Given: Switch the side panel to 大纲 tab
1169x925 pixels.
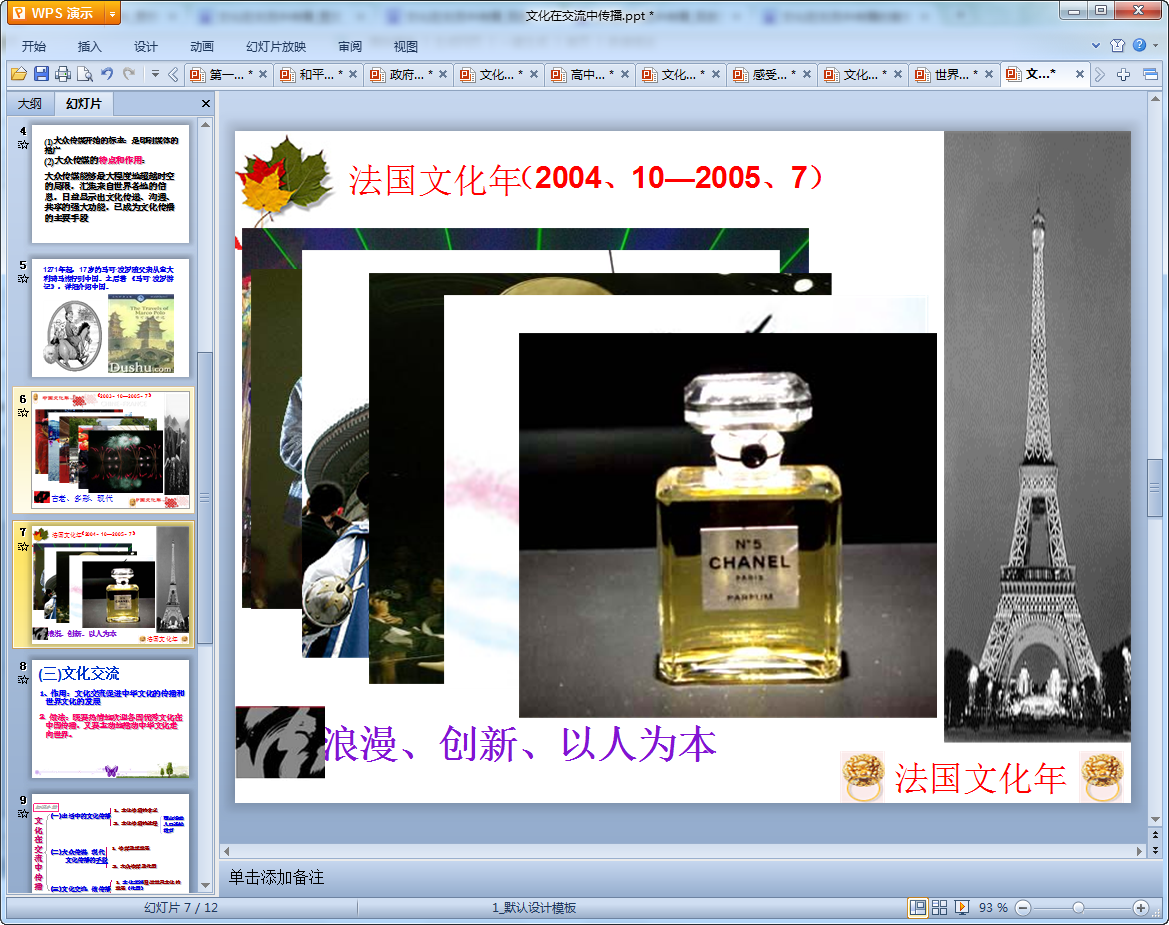Looking at the screenshot, I should [30, 104].
